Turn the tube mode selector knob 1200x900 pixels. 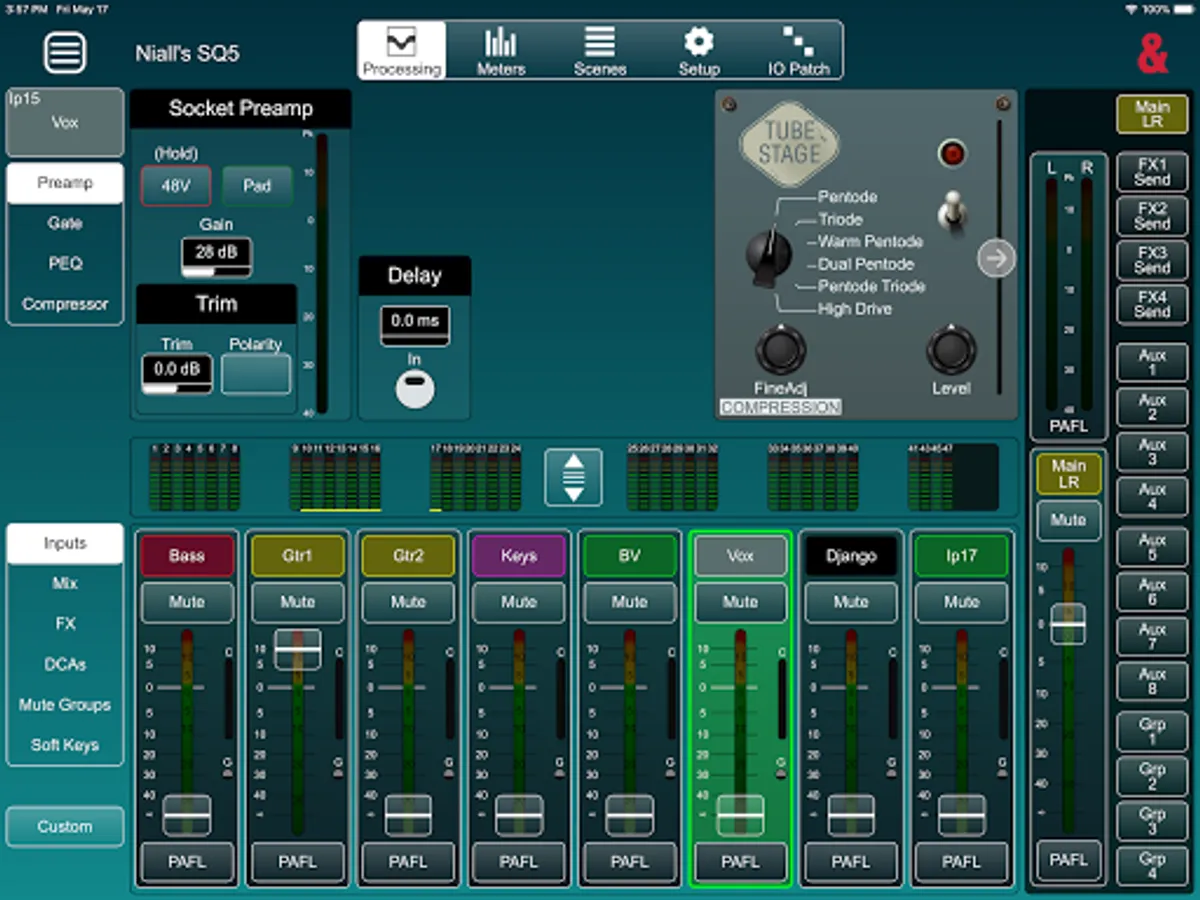point(768,254)
